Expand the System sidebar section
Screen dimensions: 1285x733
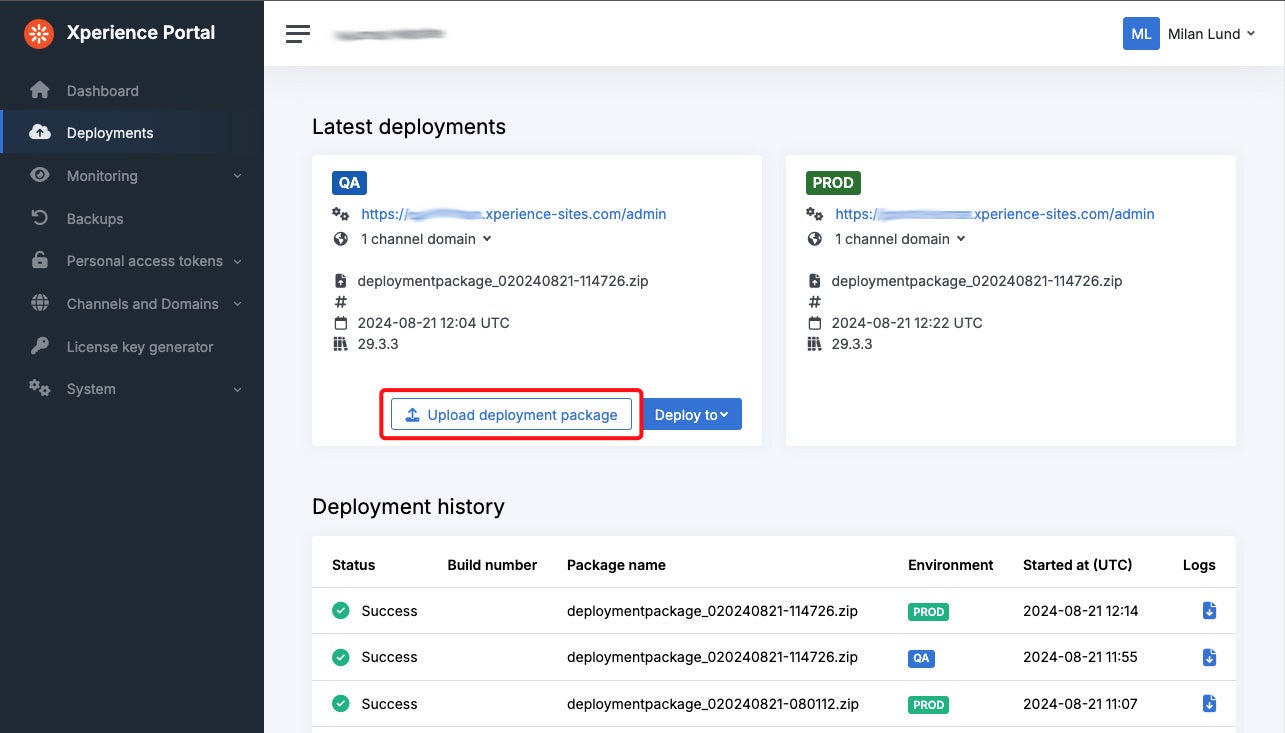point(237,390)
